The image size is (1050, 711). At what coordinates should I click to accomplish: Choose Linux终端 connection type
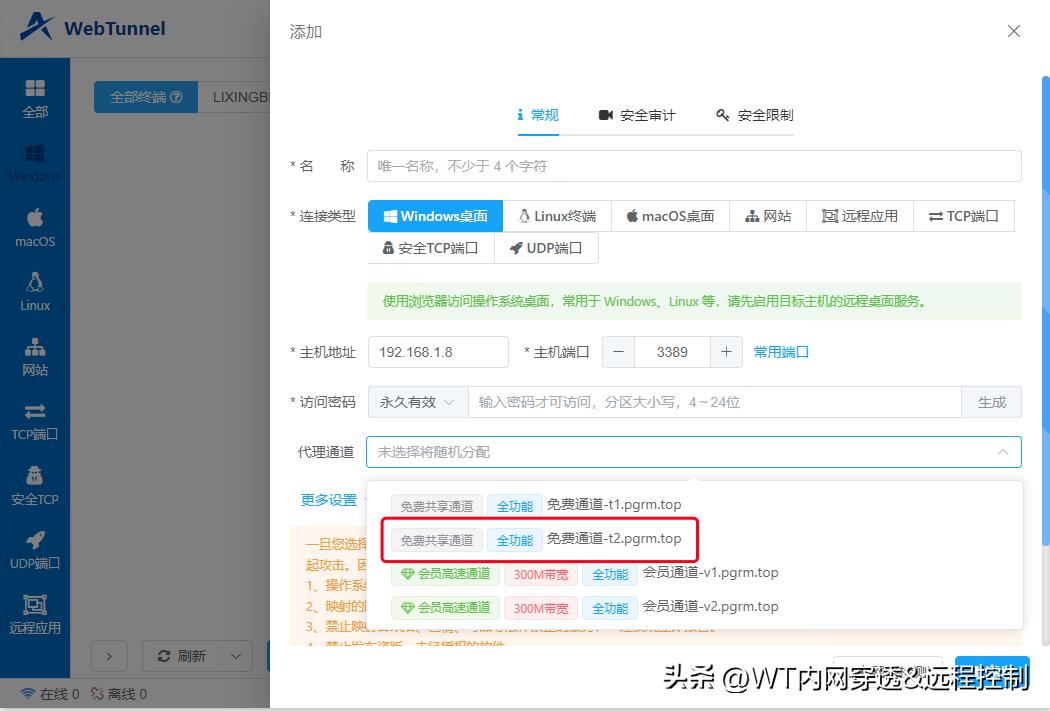pos(557,216)
